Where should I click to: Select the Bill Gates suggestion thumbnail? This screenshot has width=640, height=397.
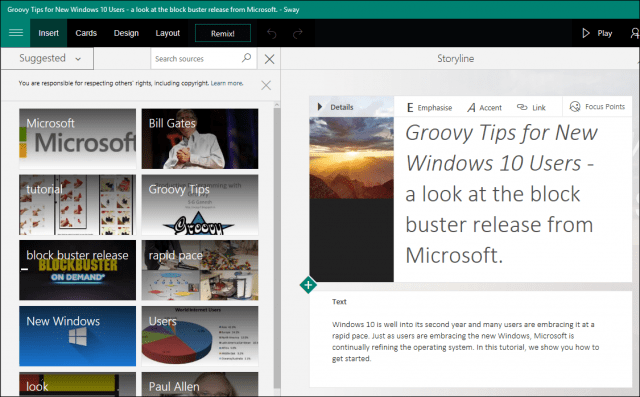pos(200,139)
